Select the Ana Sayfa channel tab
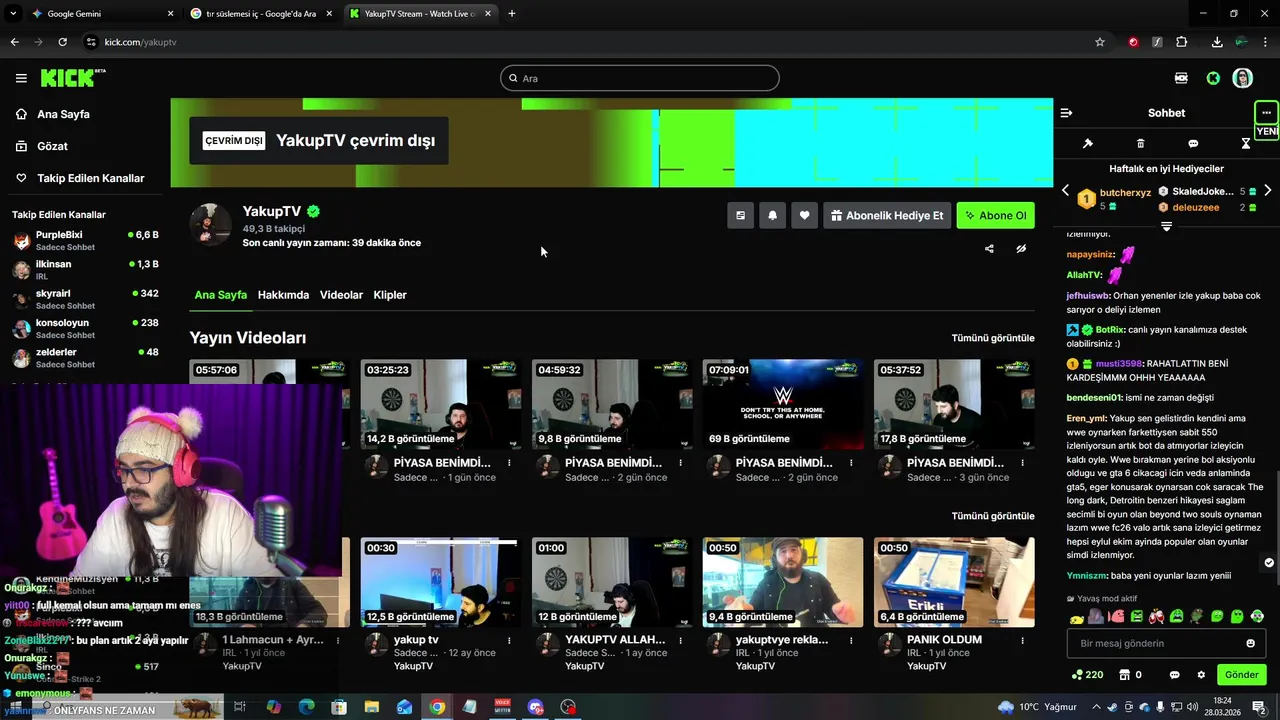Viewport: 1280px width, 720px height. [x=221, y=295]
